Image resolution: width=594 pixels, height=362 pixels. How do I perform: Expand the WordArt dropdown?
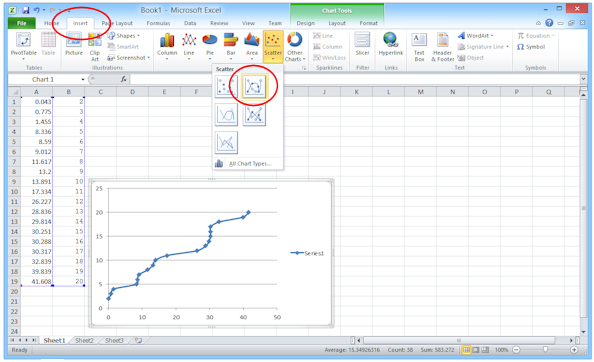pos(492,36)
